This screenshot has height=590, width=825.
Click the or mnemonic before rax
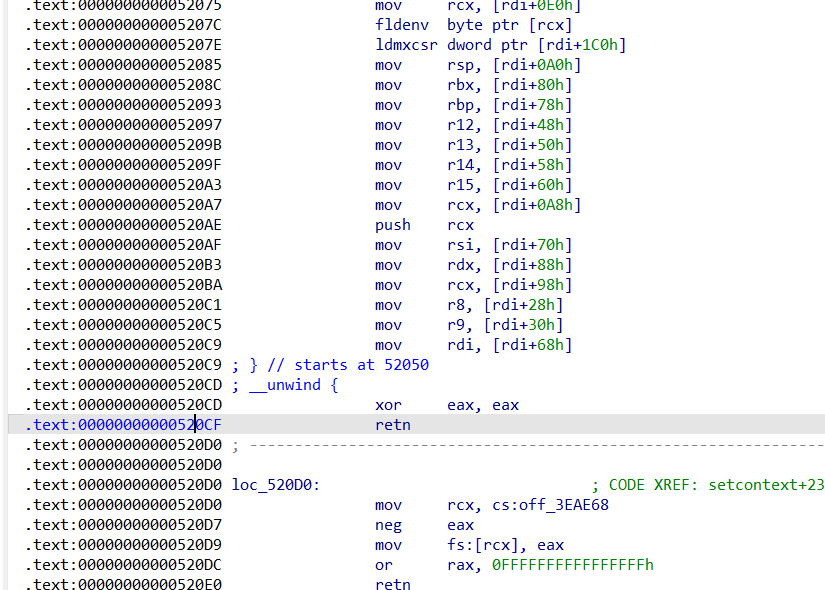pos(384,565)
